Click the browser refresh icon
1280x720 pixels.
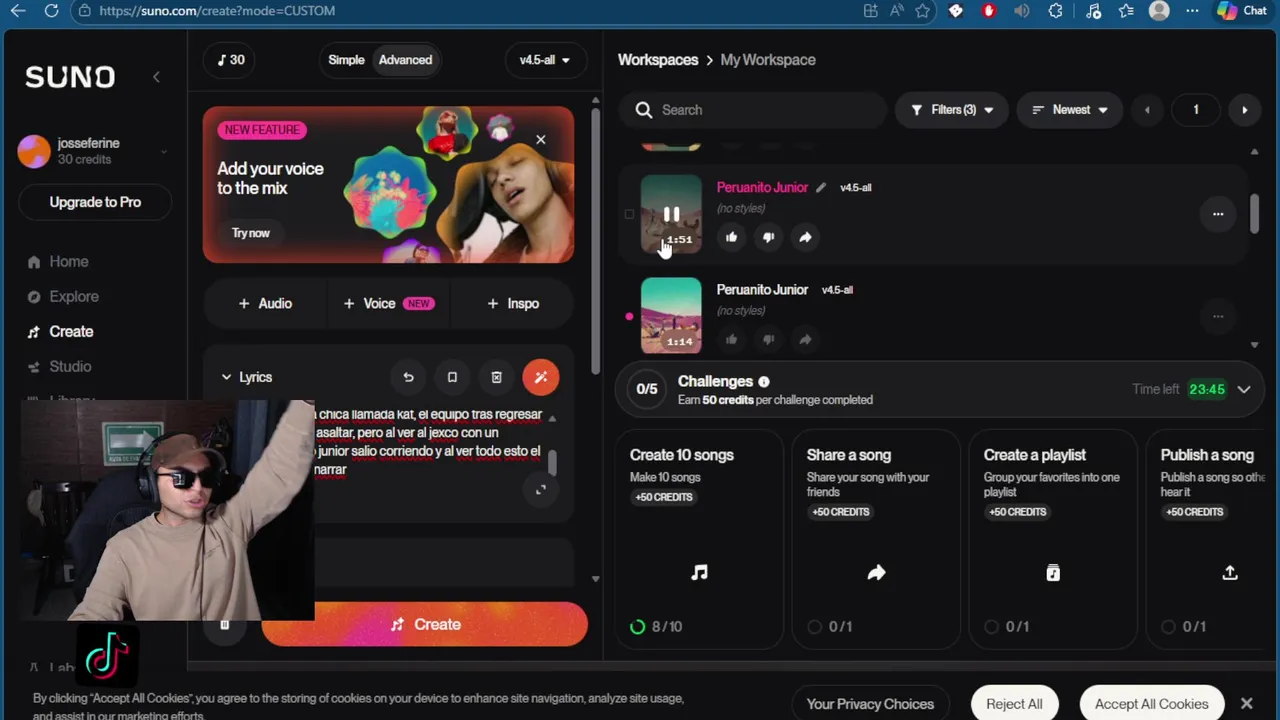(x=52, y=11)
